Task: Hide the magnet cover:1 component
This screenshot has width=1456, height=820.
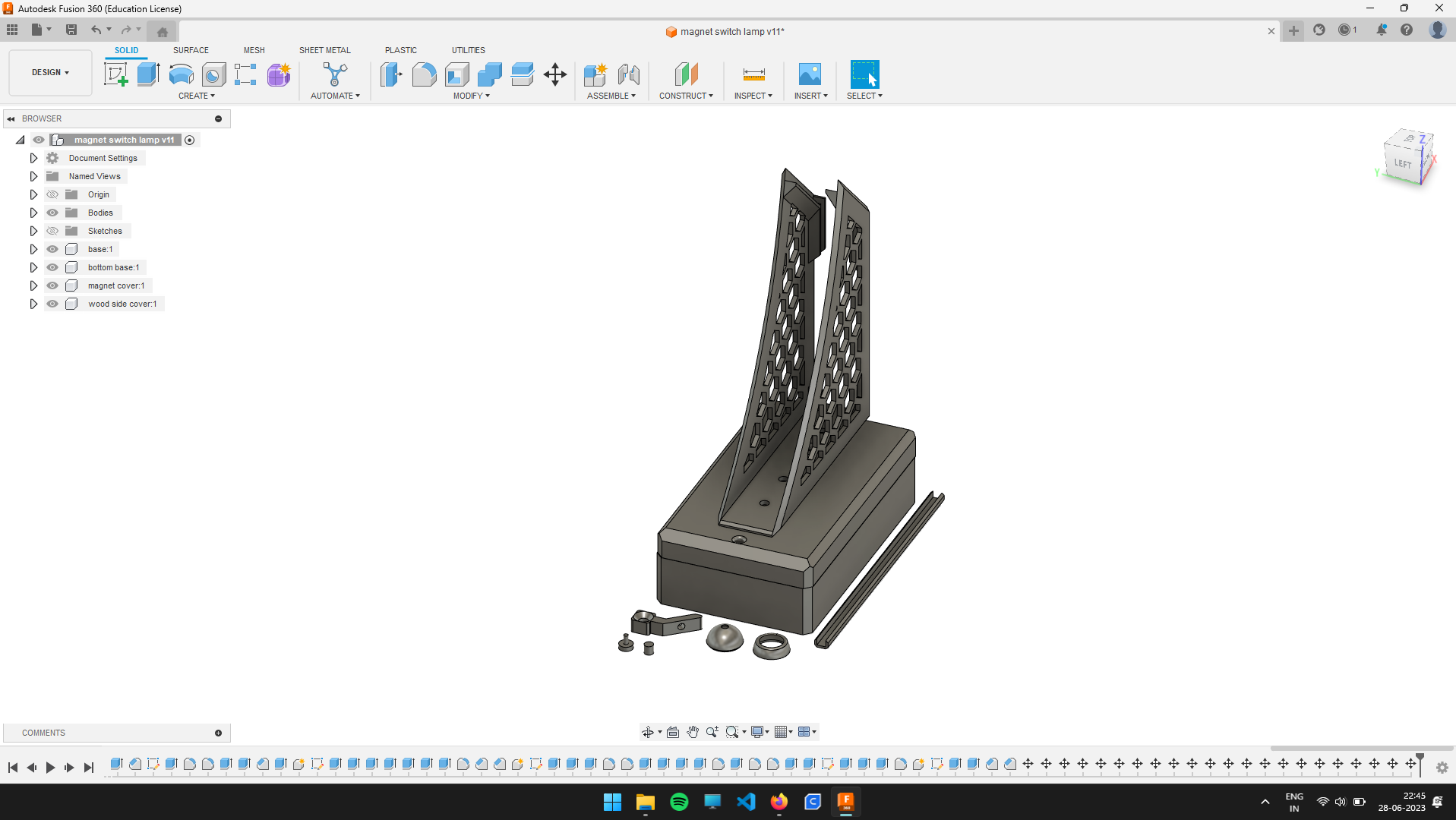Action: point(52,285)
